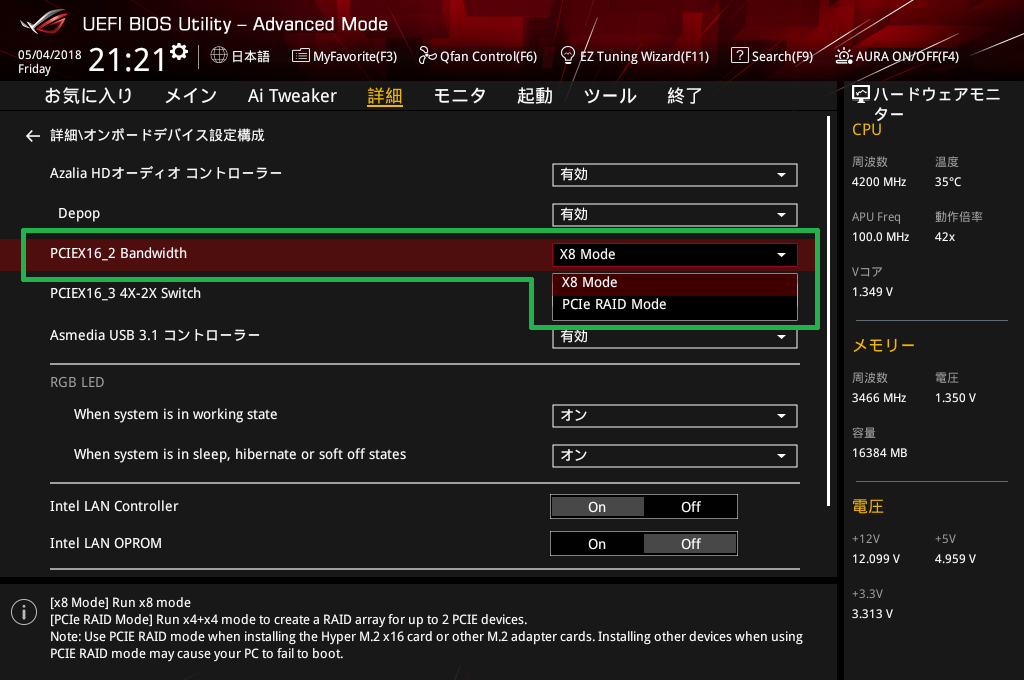
Task: Click the CPU temperature 35°C value
Action: [948, 182]
